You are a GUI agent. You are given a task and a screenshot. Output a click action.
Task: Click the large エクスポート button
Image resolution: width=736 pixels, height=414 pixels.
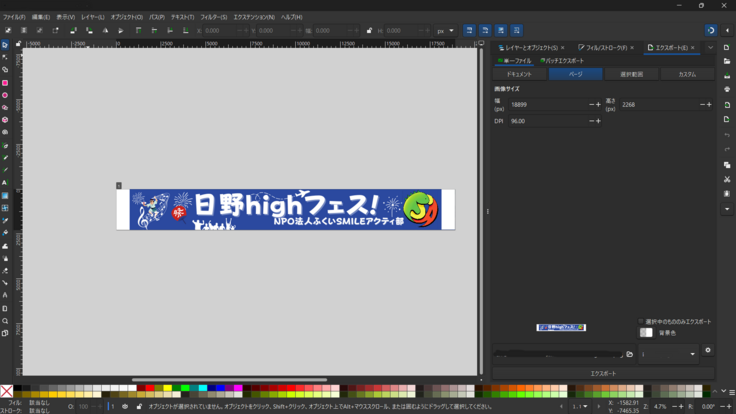602,373
